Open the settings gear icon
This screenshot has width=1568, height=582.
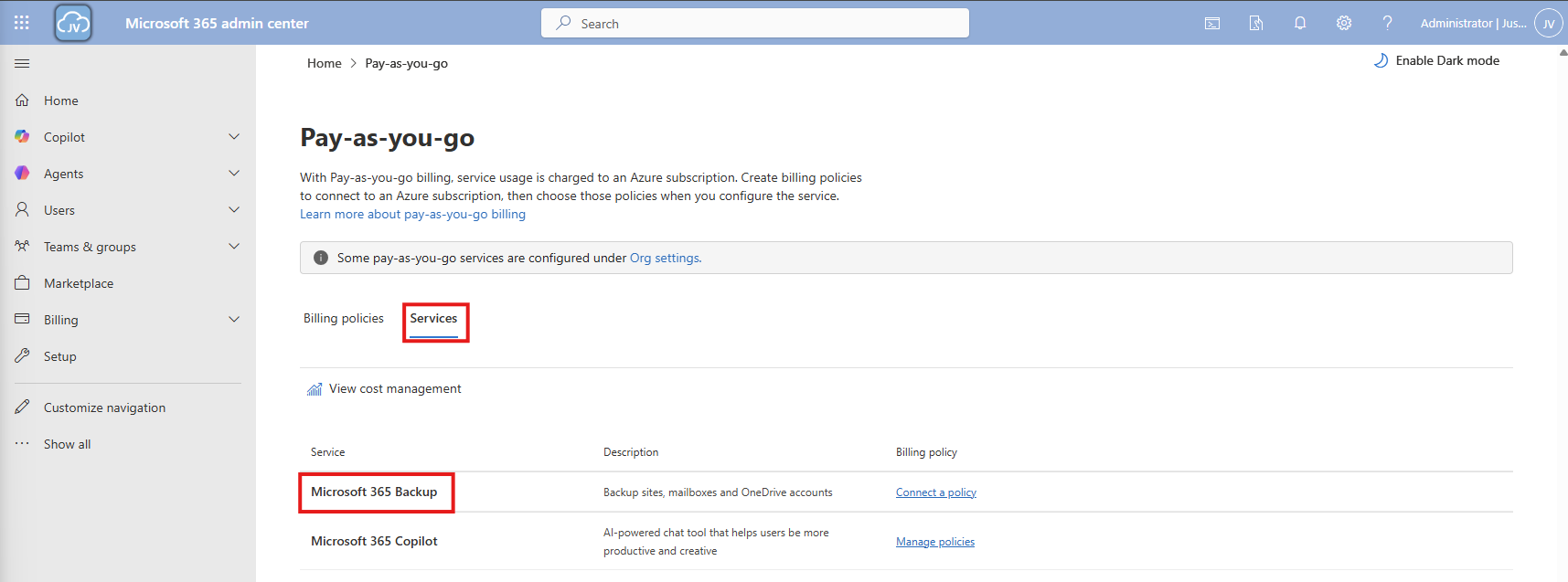click(x=1344, y=24)
